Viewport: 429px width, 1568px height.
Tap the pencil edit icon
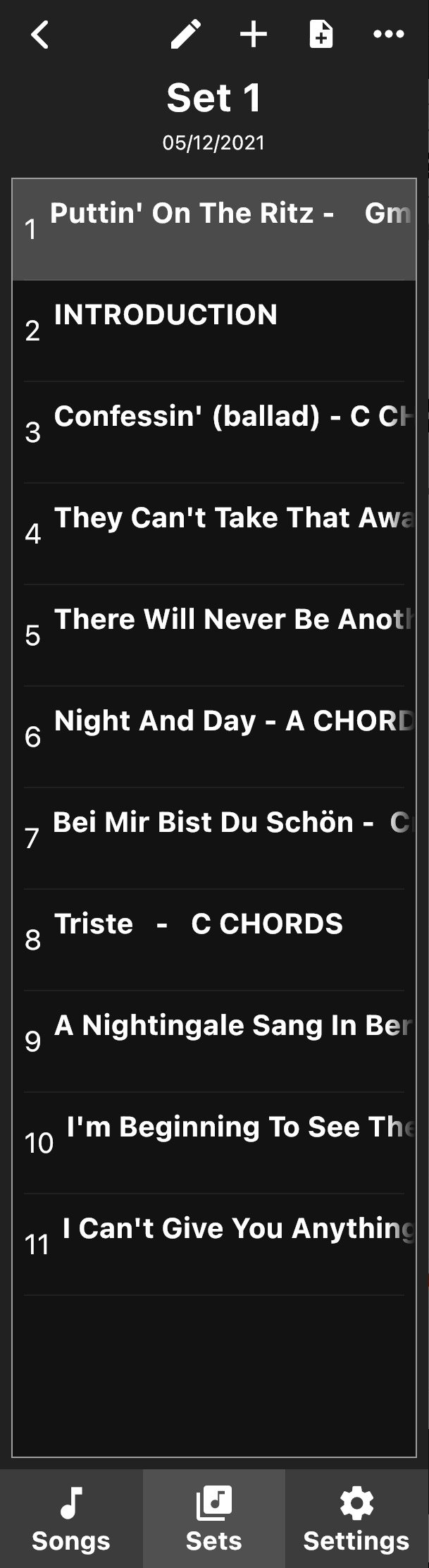(186, 35)
